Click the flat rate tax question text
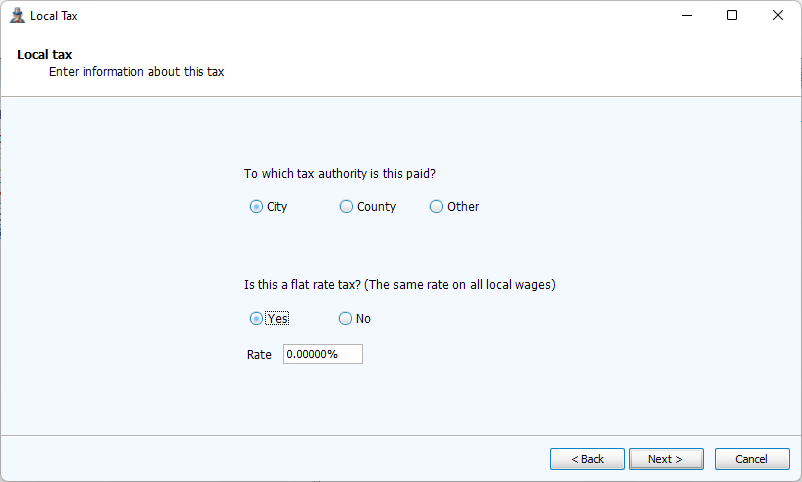The image size is (802, 482). (399, 285)
